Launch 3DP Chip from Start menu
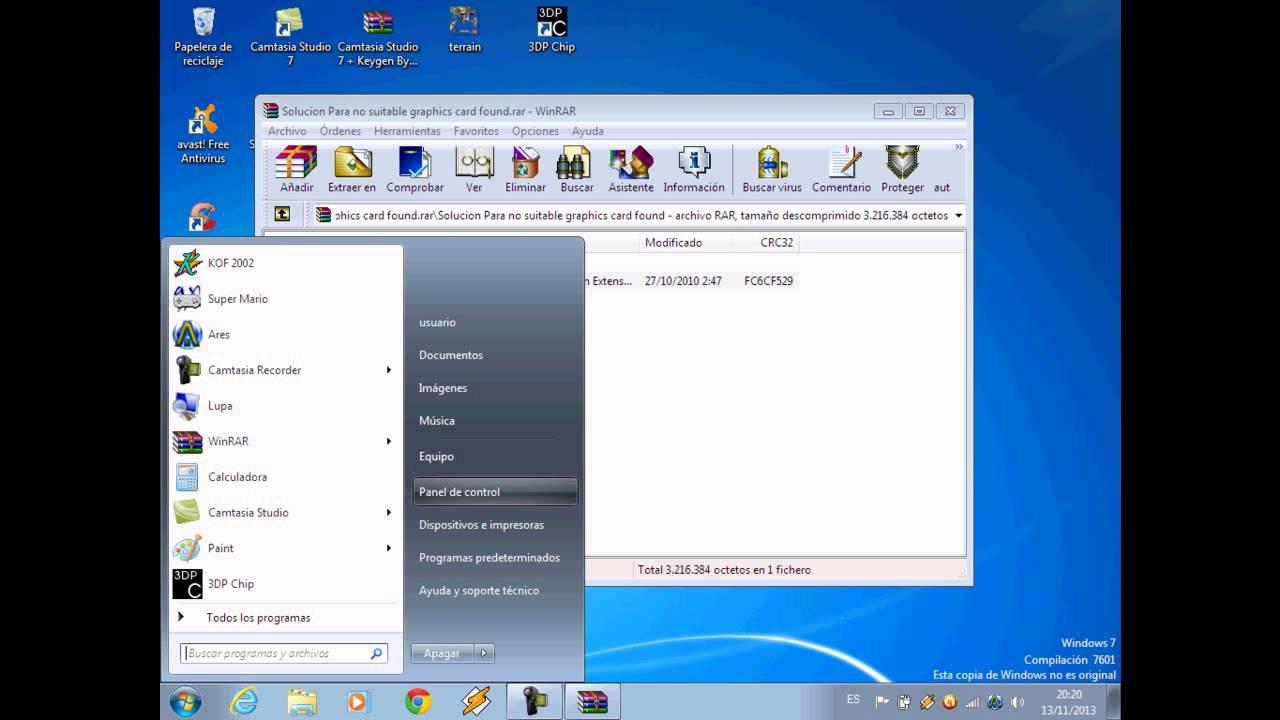This screenshot has width=1280, height=720. 286,584
